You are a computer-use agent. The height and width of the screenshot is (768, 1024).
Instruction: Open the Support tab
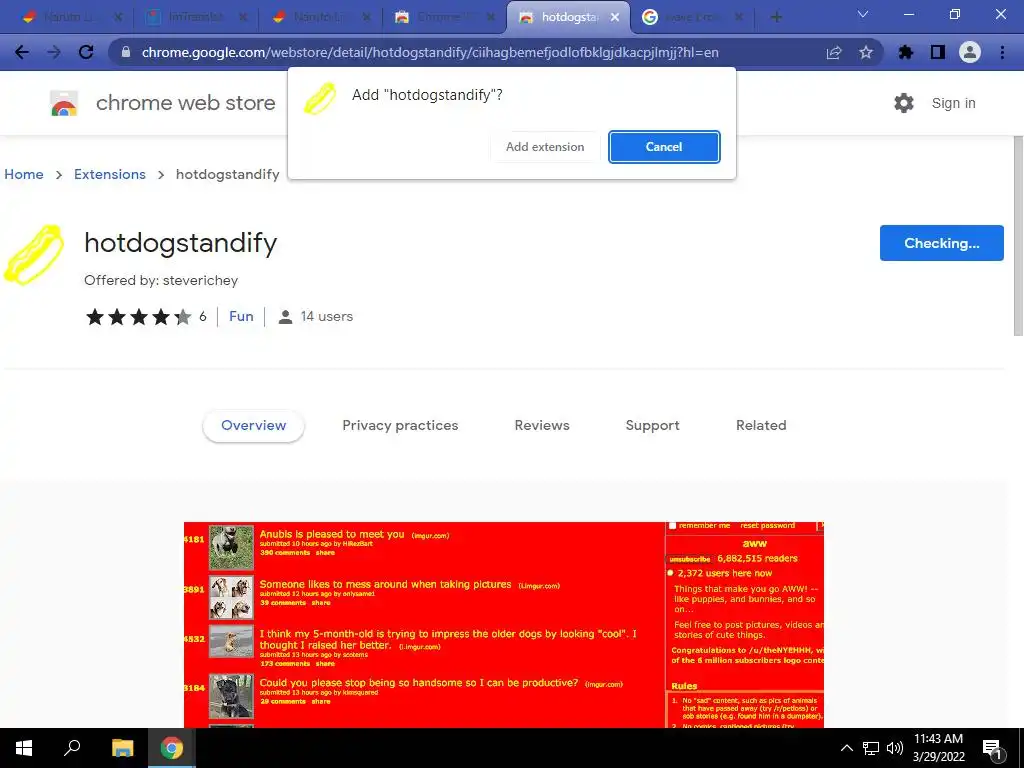[652, 426]
